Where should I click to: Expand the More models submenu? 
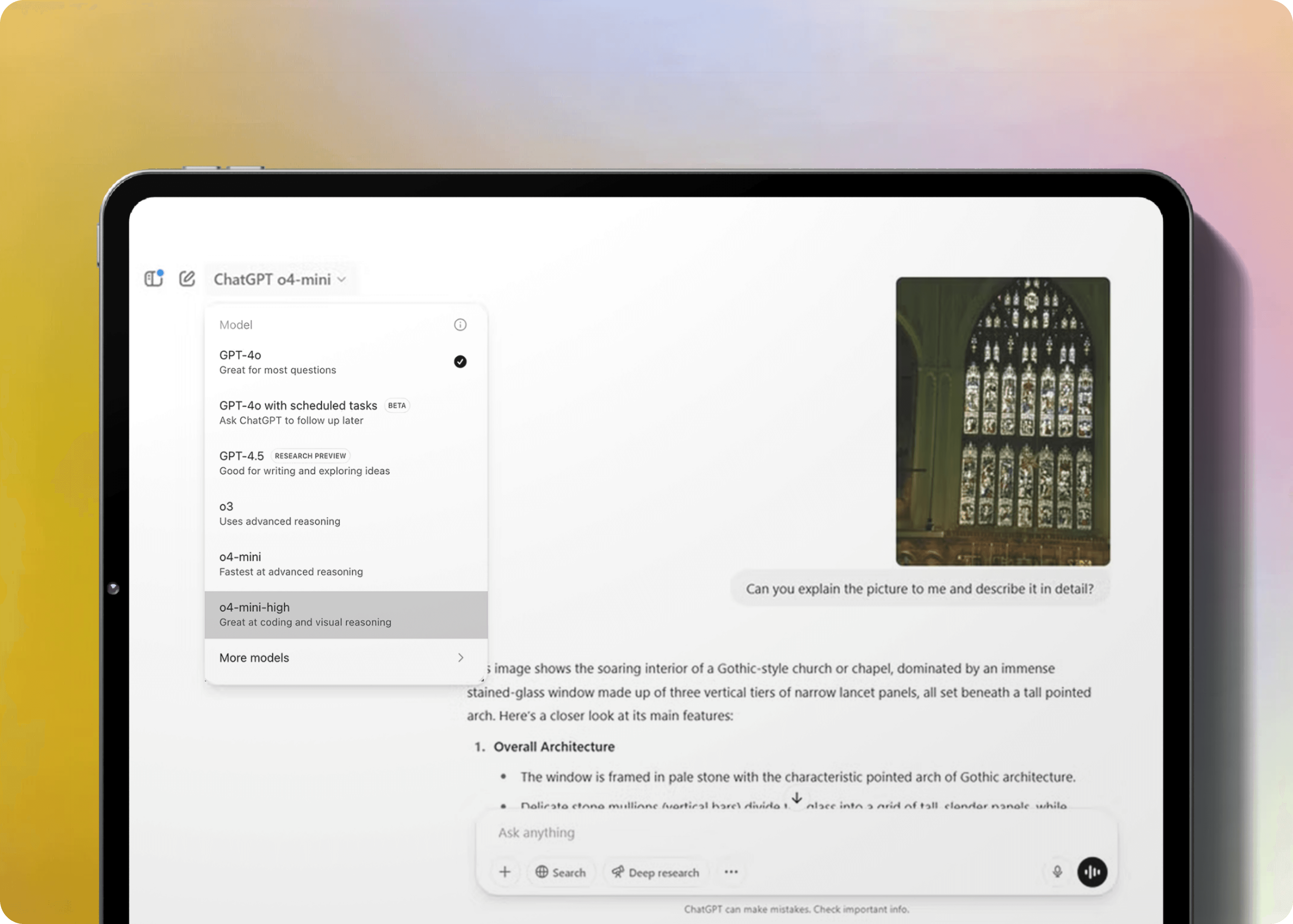pyautogui.click(x=345, y=658)
